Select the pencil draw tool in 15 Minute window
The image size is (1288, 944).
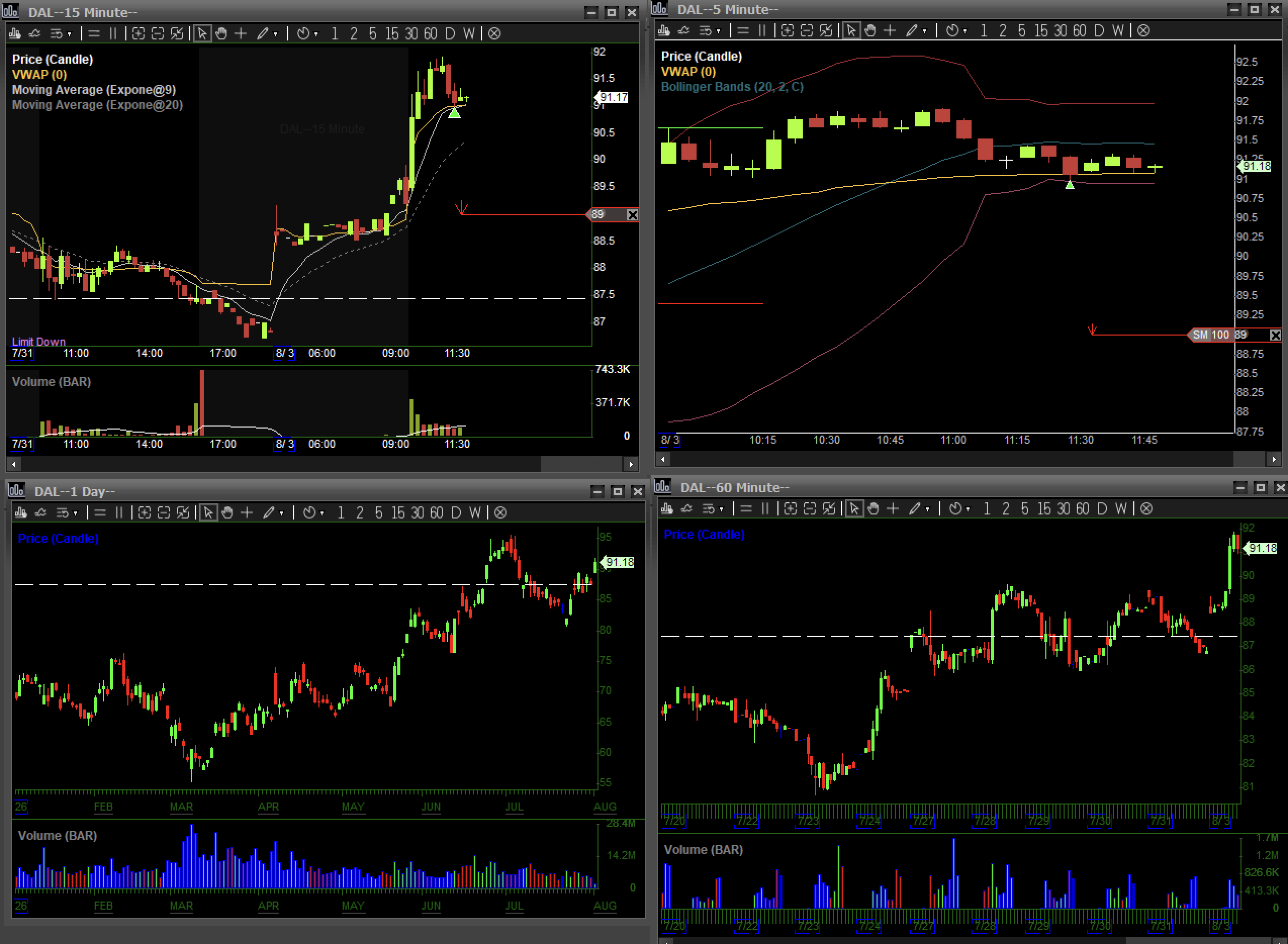(x=262, y=34)
